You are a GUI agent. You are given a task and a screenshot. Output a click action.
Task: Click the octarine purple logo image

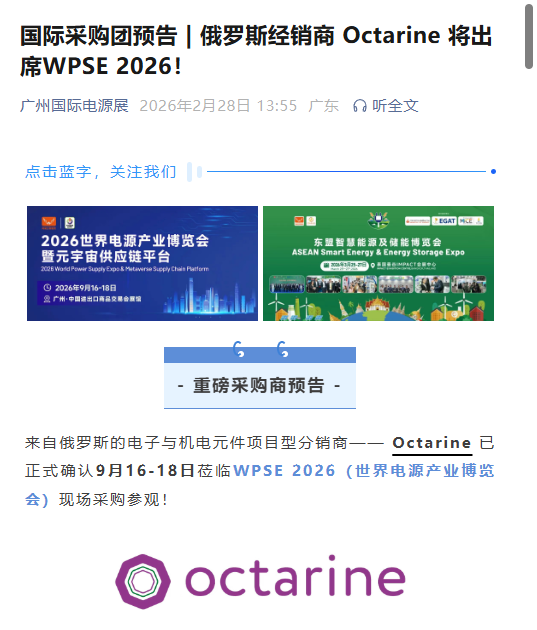(261, 581)
